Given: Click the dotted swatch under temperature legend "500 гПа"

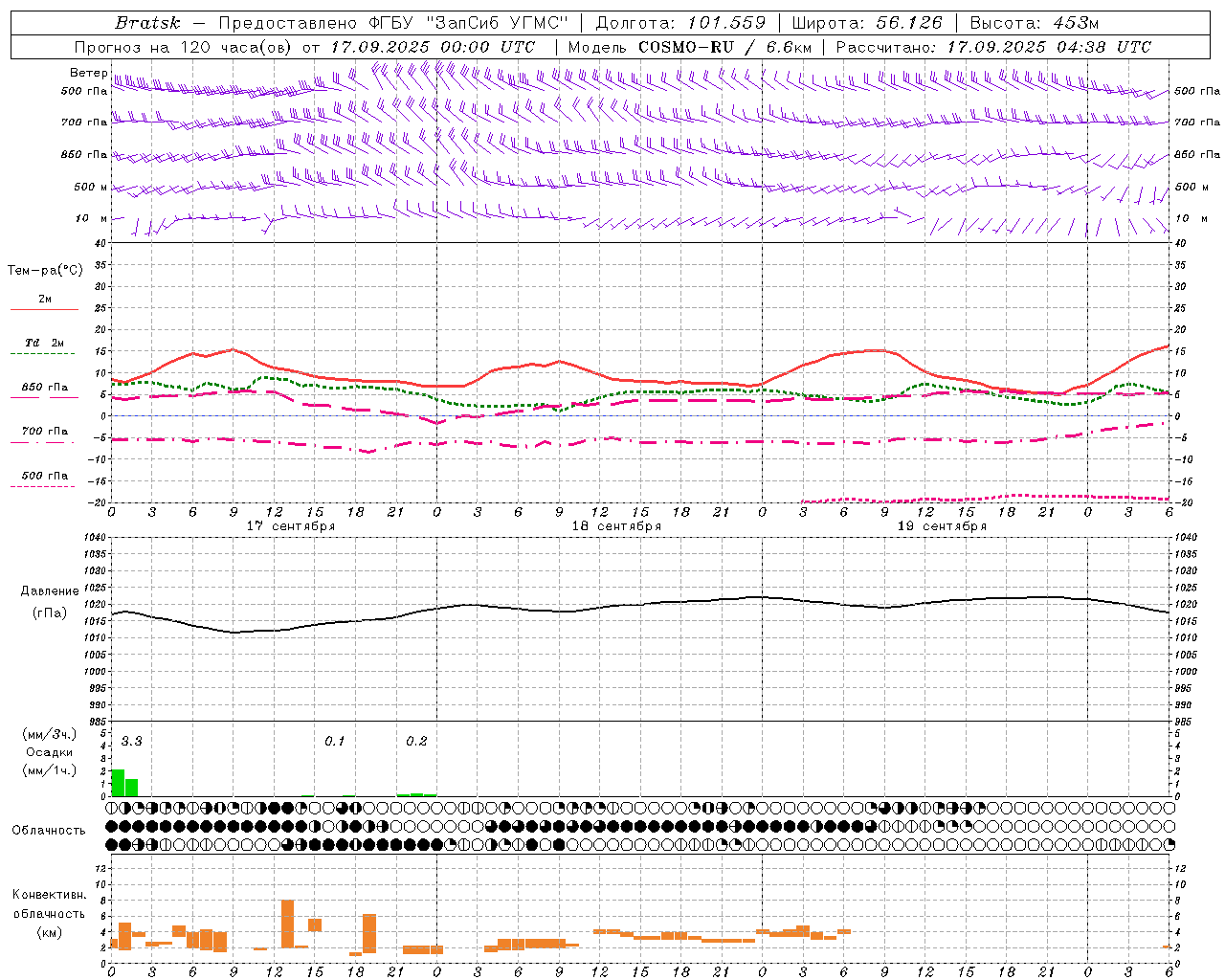Looking at the screenshot, I should click(x=44, y=486).
